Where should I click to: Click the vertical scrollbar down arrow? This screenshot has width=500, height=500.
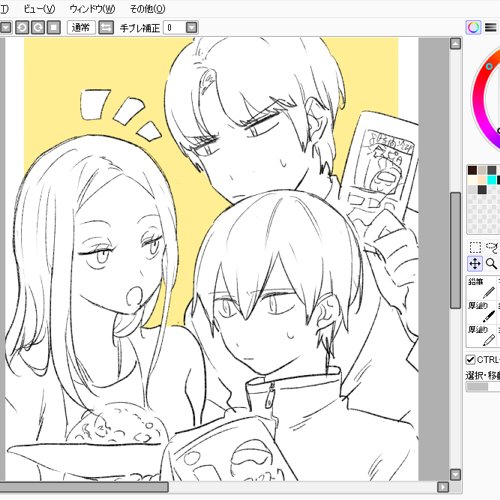click(455, 474)
